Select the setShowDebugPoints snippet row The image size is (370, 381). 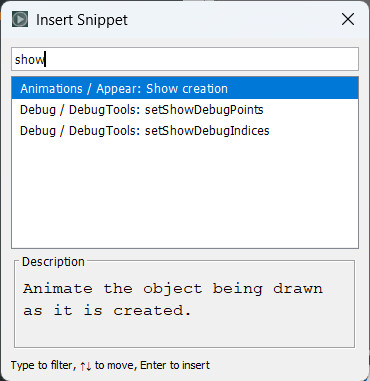click(185, 110)
